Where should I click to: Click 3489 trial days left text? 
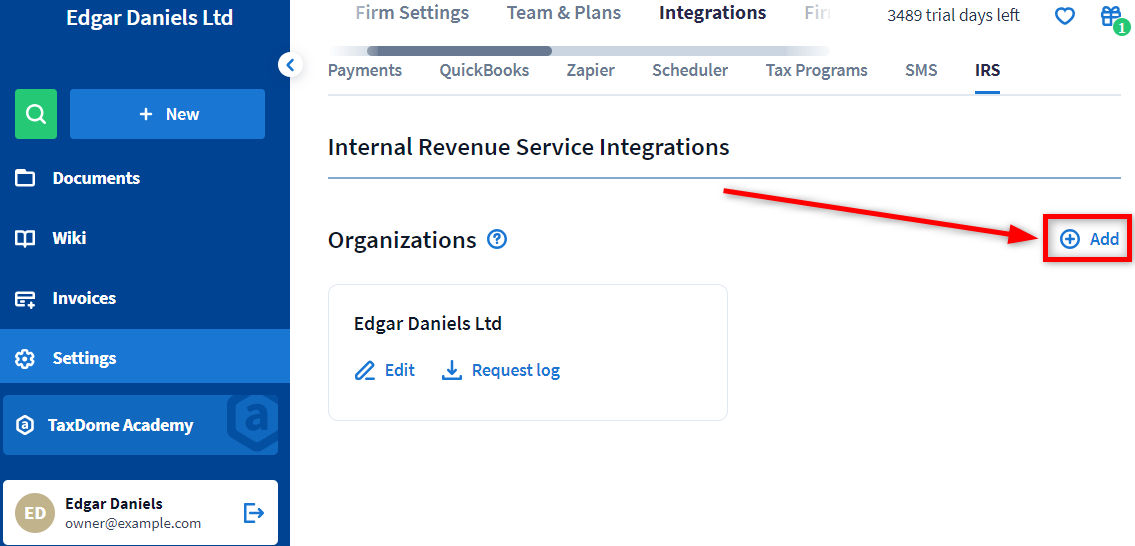click(x=953, y=15)
